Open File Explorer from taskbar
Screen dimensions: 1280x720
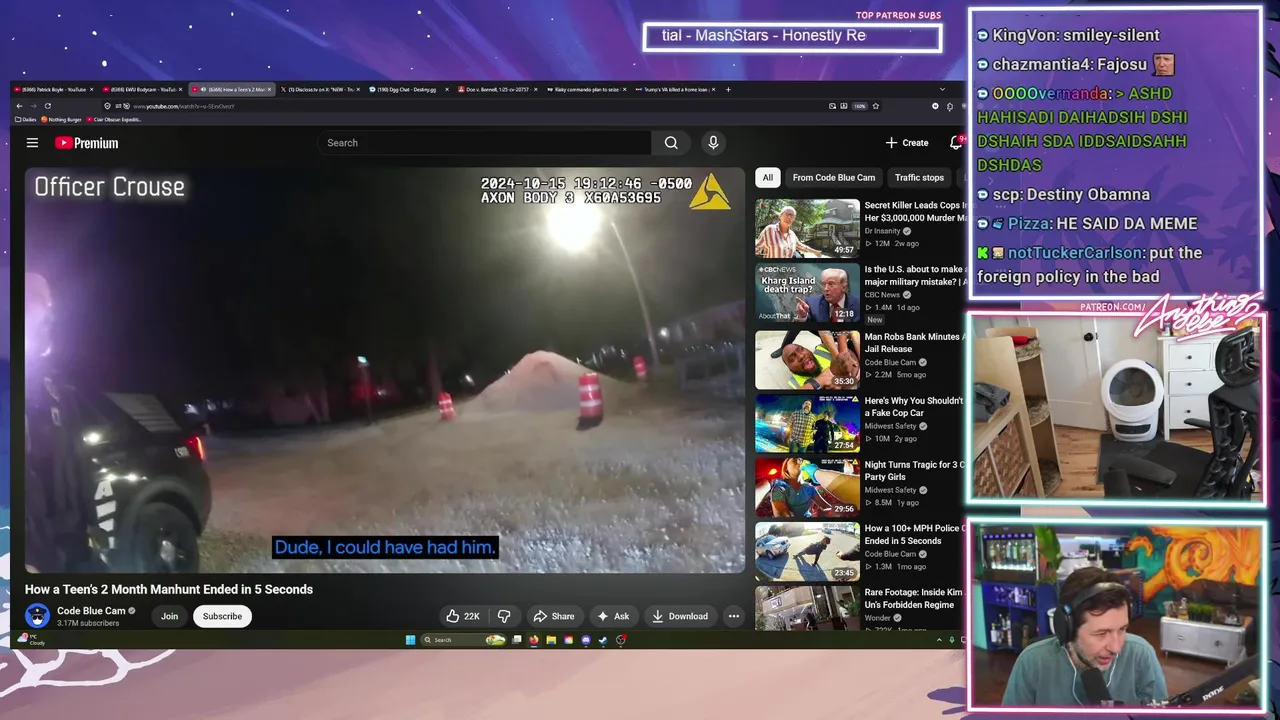pyautogui.click(x=551, y=640)
